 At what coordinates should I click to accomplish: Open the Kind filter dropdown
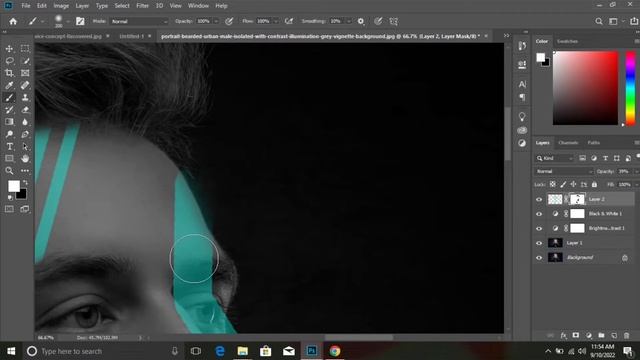[555, 158]
